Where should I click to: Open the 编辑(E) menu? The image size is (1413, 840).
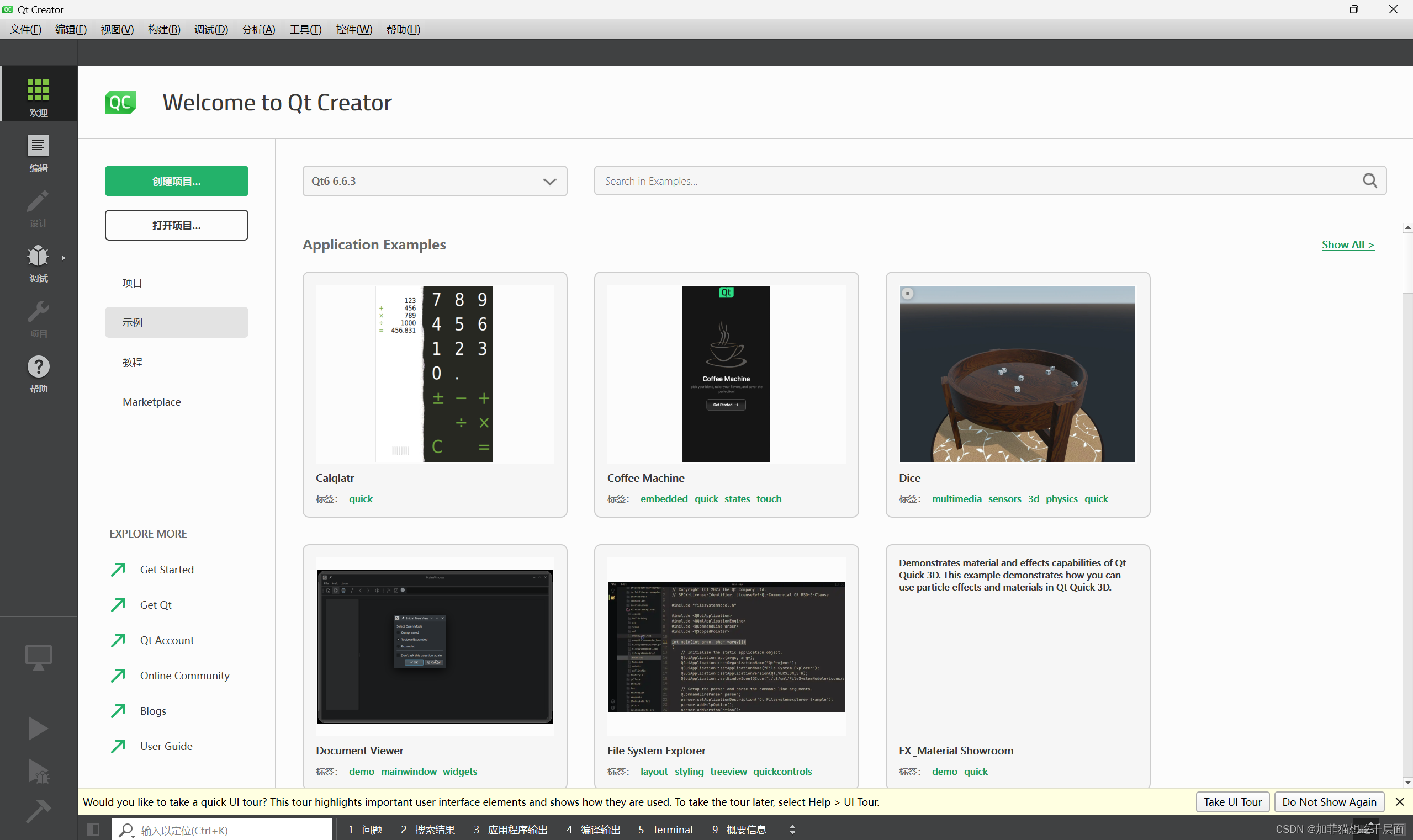pyautogui.click(x=71, y=29)
